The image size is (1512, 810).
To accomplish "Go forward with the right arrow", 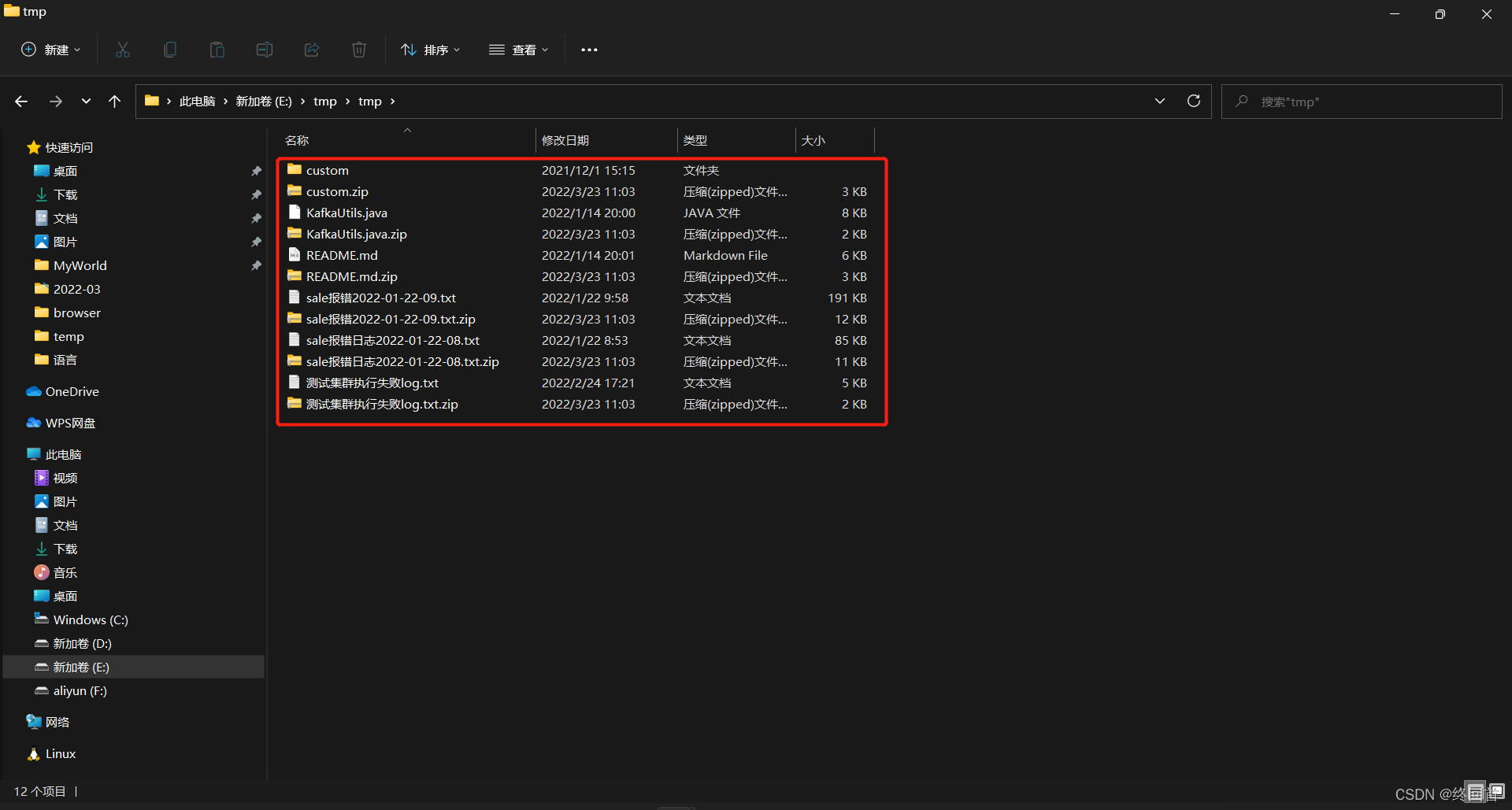I will point(55,102).
